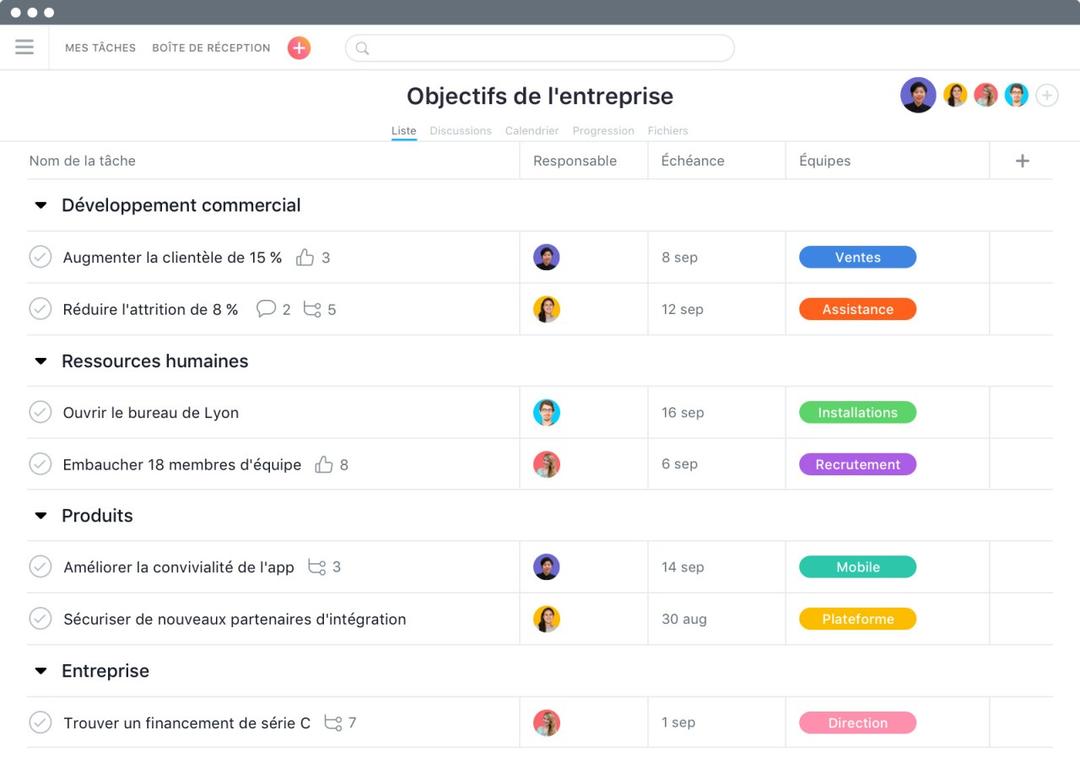The height and width of the screenshot is (759, 1080).
Task: Switch to the Calendrier tab
Action: pos(531,130)
